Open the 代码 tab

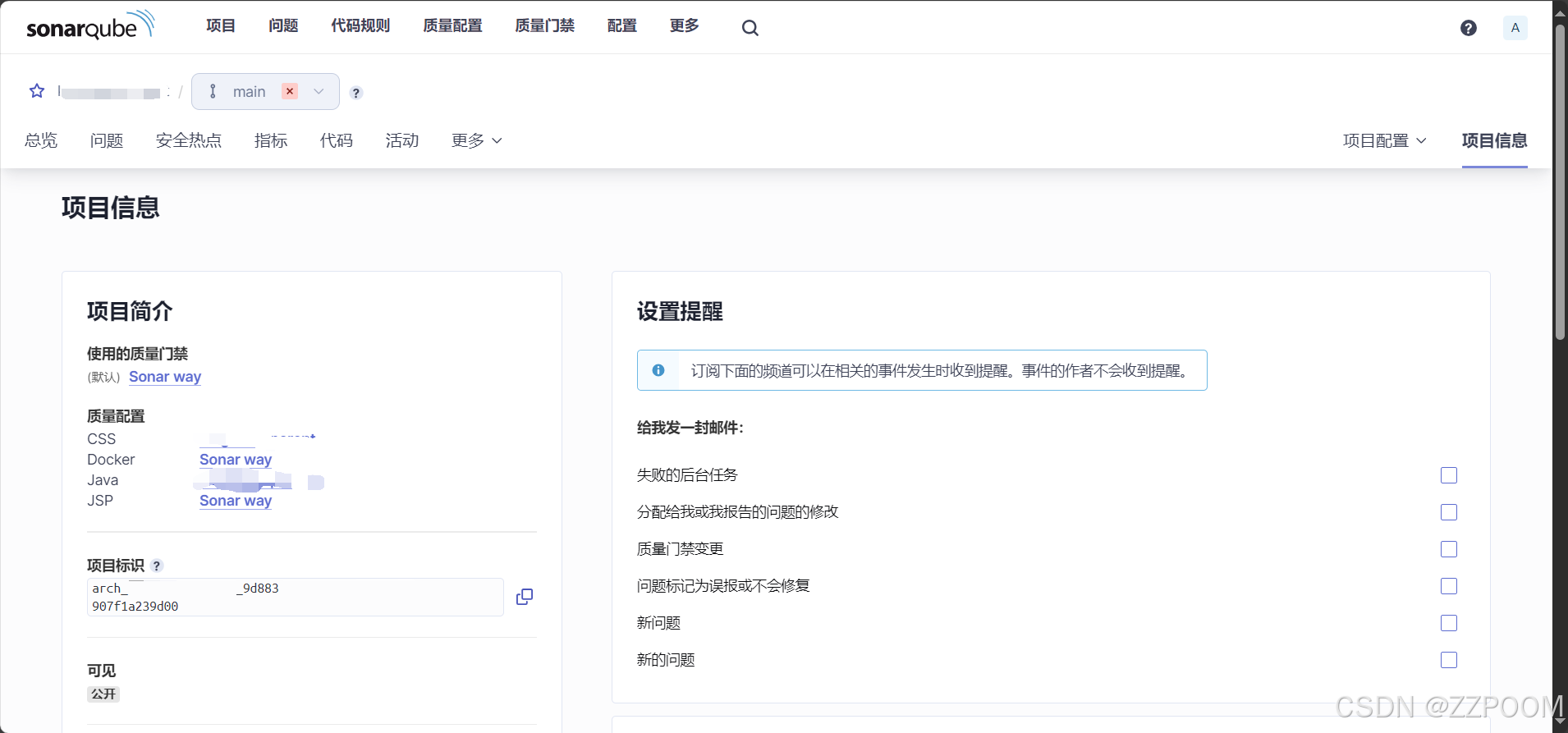tap(337, 141)
